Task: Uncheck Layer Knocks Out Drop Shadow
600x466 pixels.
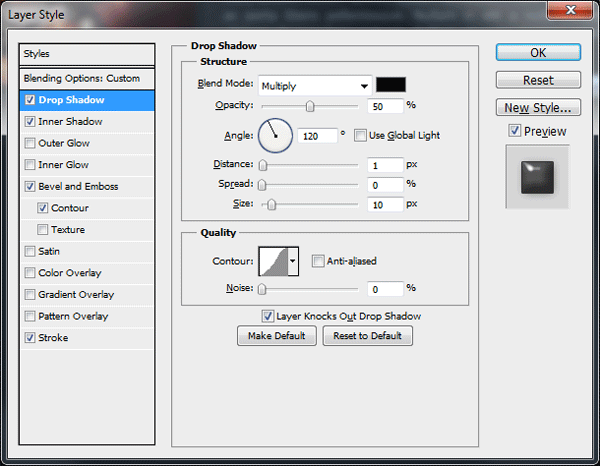Action: click(x=267, y=316)
